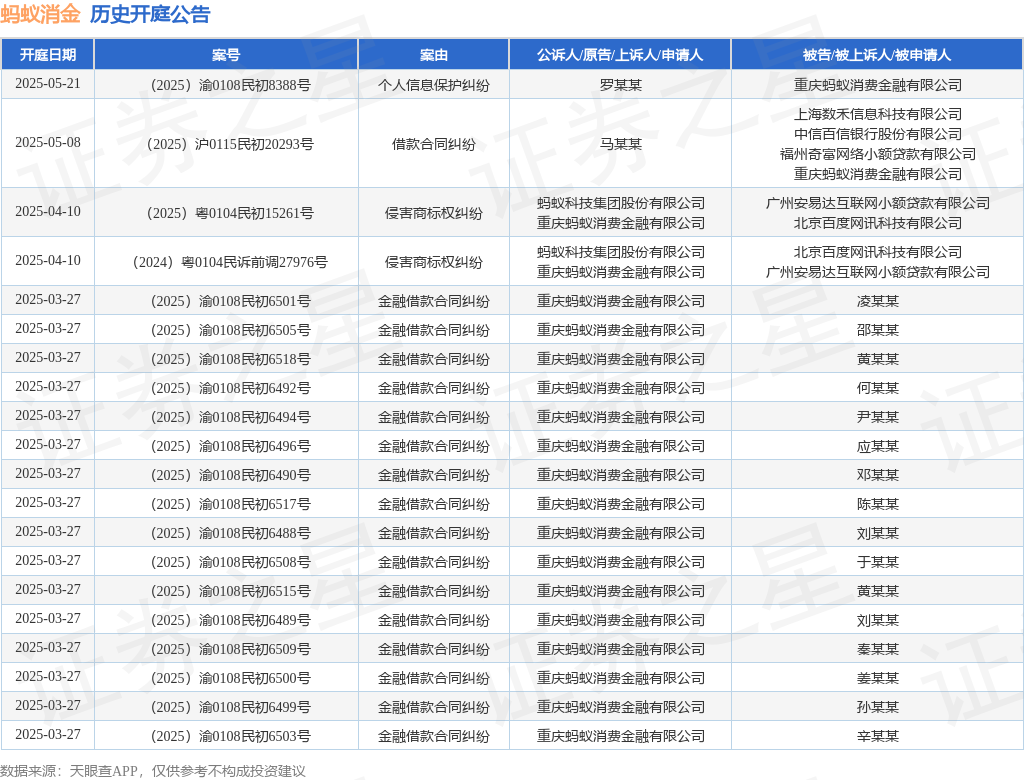Select defendant 福州奇富网络小额贷款有限公司
Image resolution: width=1024 pixels, height=780 pixels.
click(878, 154)
